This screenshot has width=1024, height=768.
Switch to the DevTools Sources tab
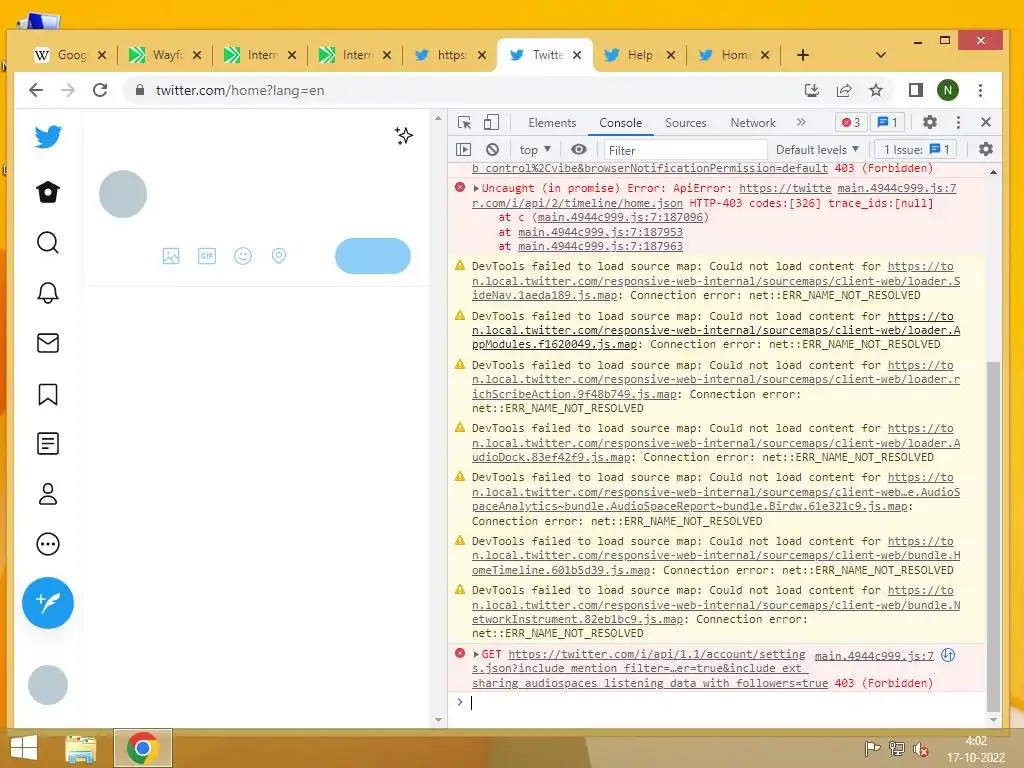coord(686,123)
